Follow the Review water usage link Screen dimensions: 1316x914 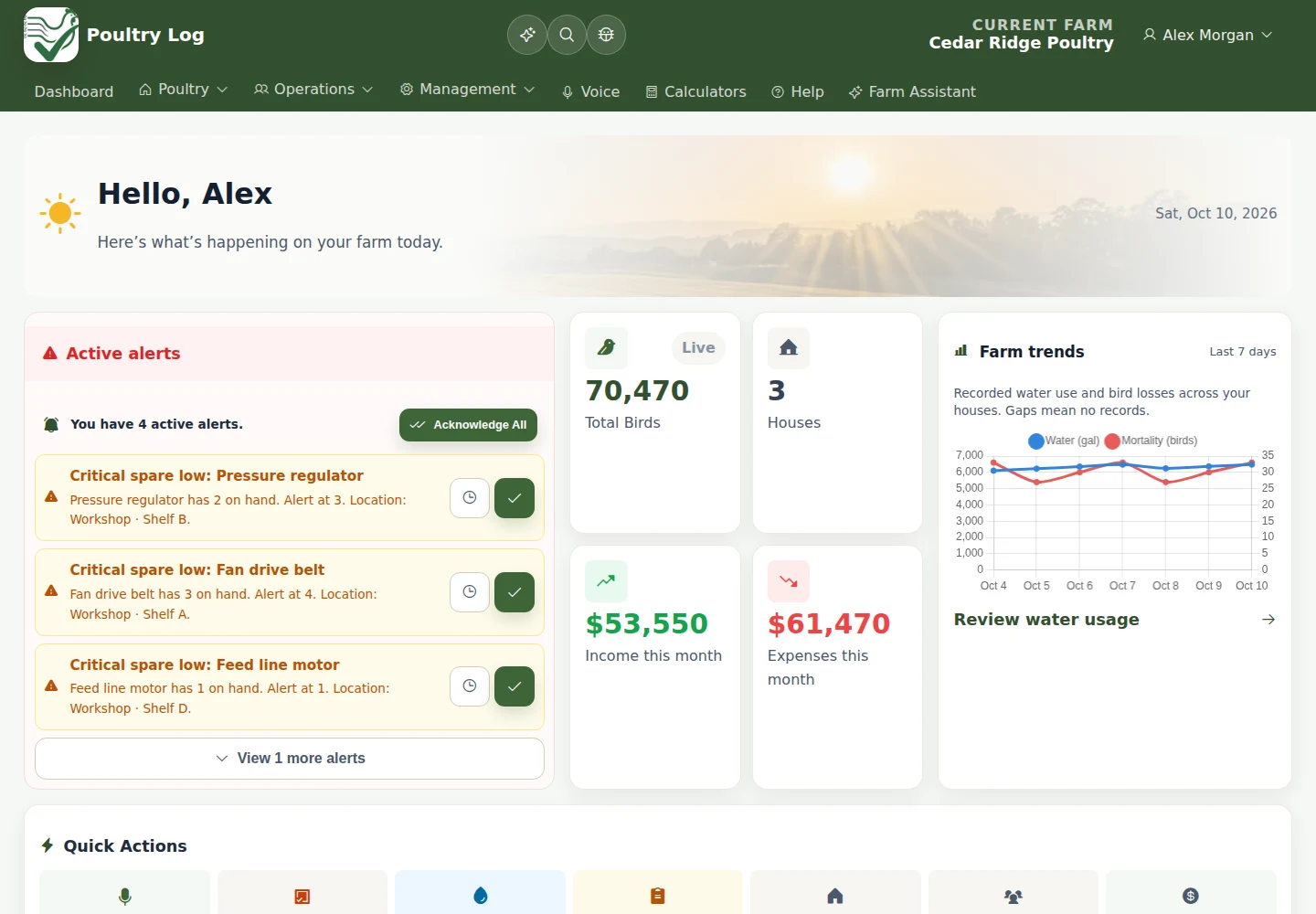[x=1046, y=620]
